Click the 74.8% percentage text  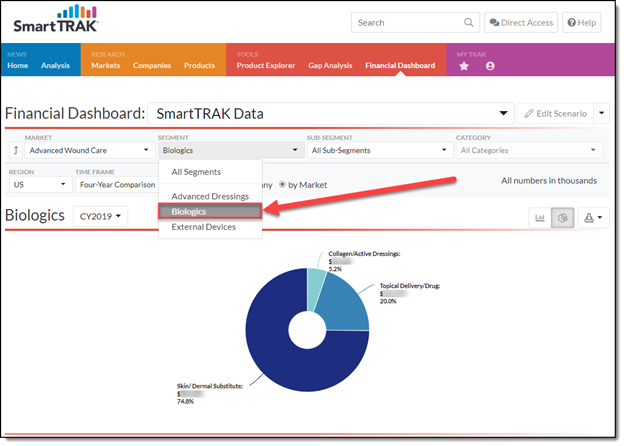pyautogui.click(x=185, y=401)
